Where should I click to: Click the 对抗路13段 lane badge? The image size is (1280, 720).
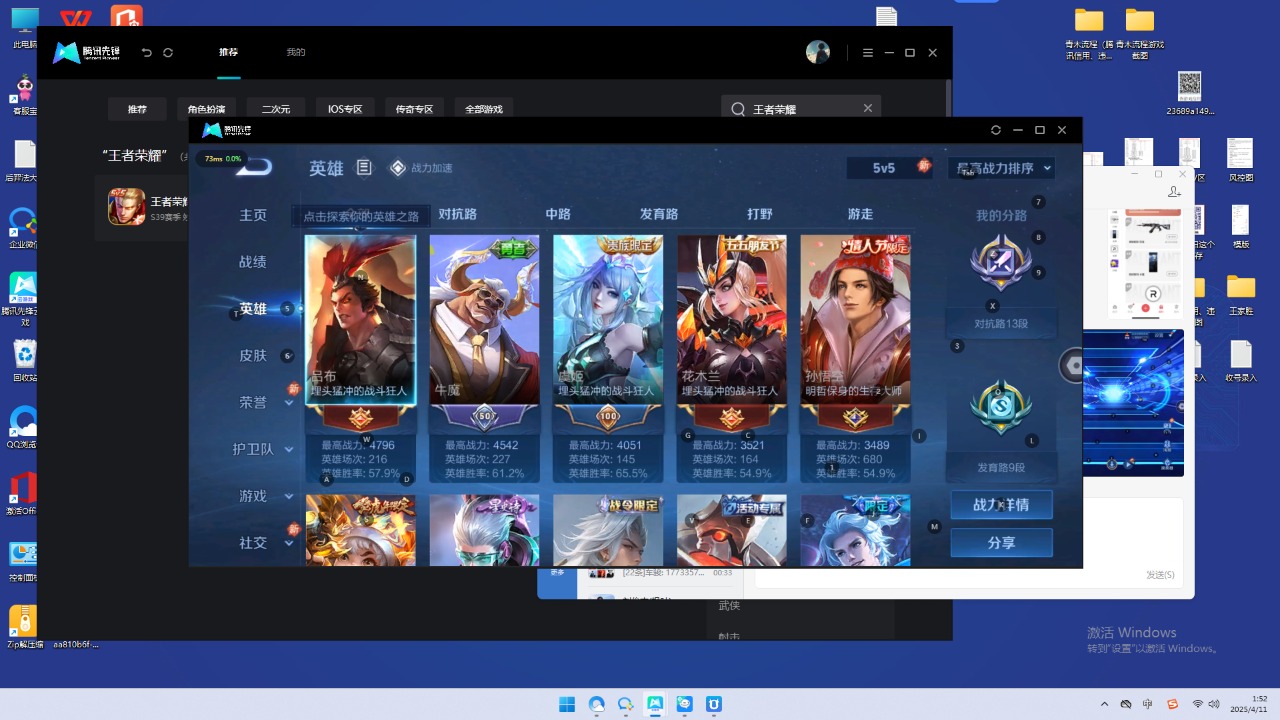click(x=1001, y=262)
